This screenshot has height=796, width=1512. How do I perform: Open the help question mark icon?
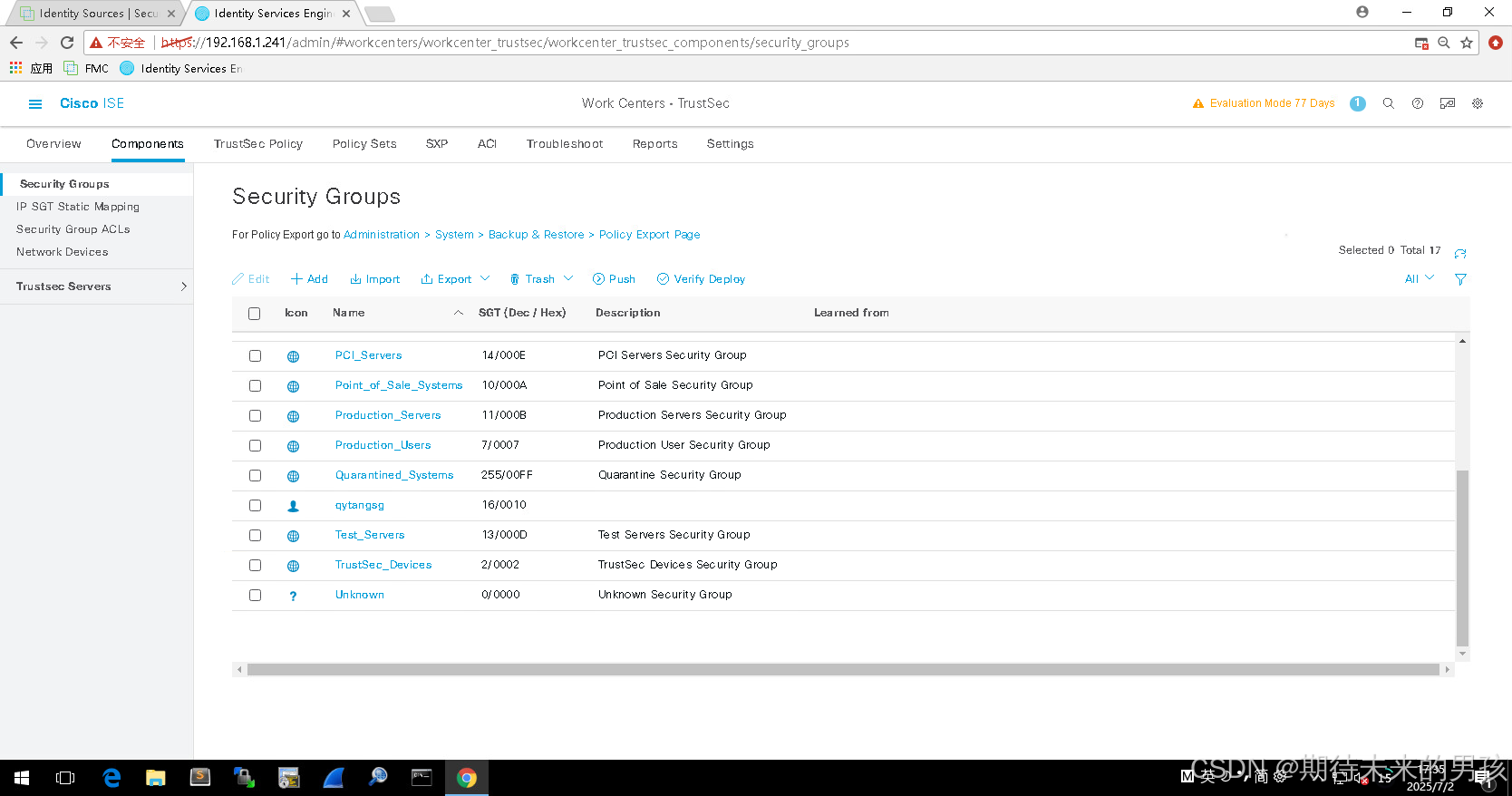point(1418,103)
